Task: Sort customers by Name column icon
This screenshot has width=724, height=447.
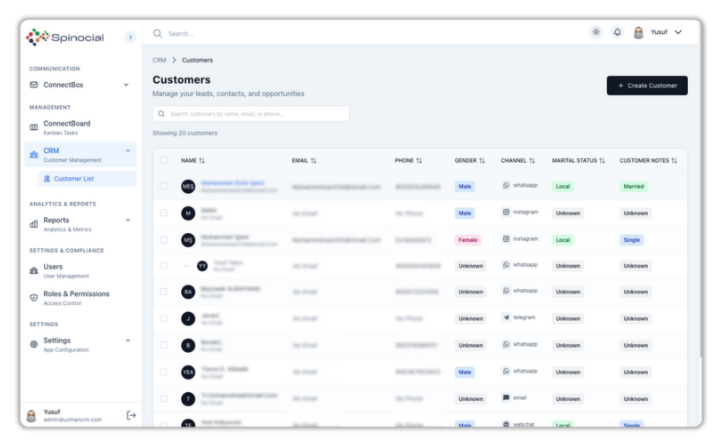Action: [202, 160]
